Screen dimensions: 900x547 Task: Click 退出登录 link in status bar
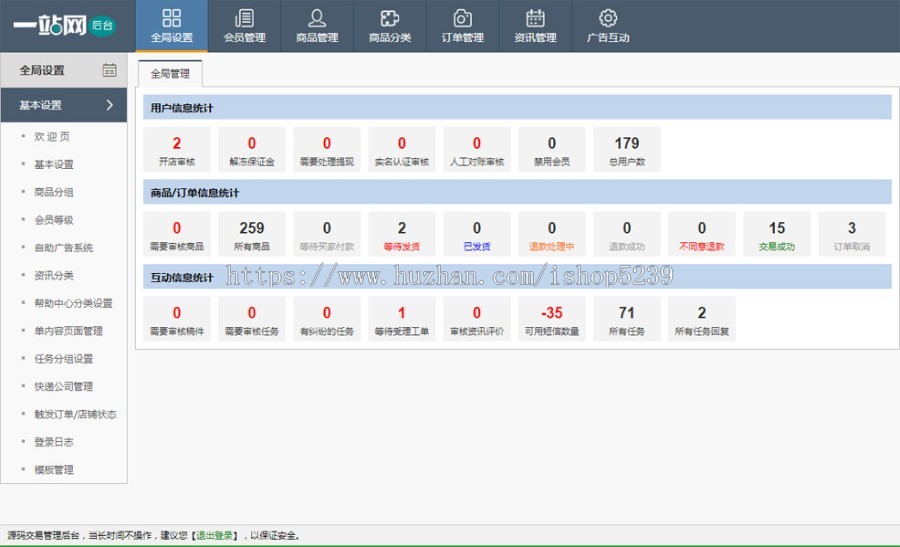tap(216, 536)
